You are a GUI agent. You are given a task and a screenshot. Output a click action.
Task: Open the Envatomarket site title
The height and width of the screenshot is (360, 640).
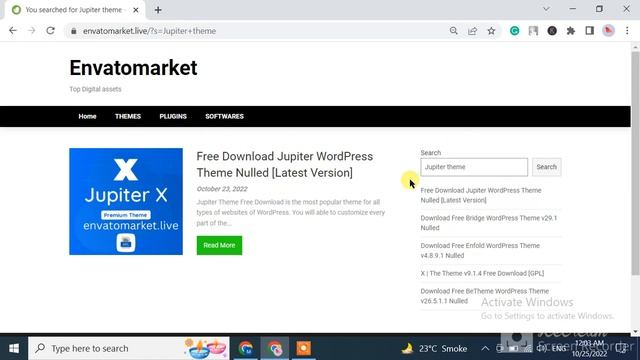133,68
